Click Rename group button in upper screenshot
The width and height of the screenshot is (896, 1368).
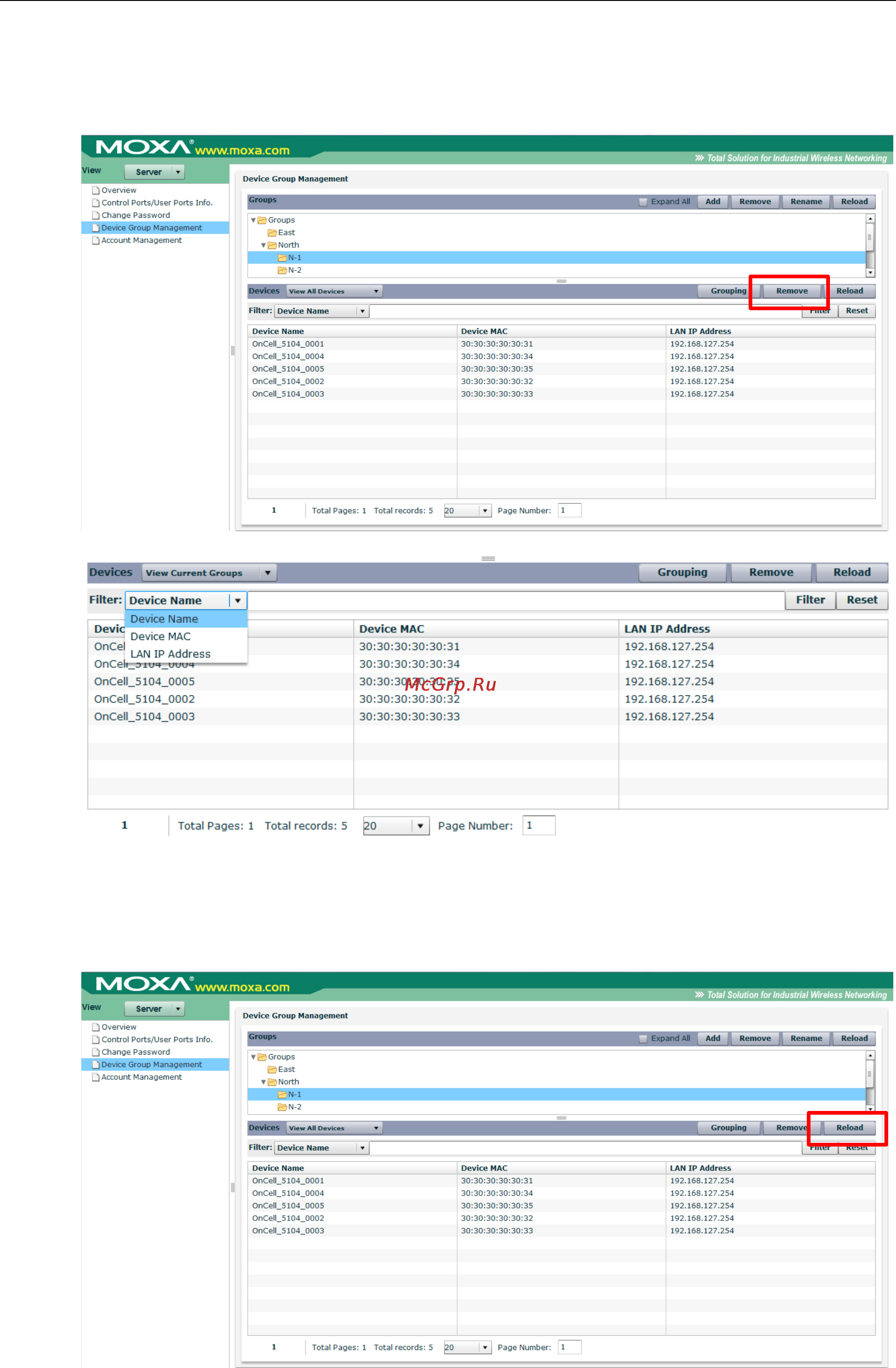[x=806, y=202]
